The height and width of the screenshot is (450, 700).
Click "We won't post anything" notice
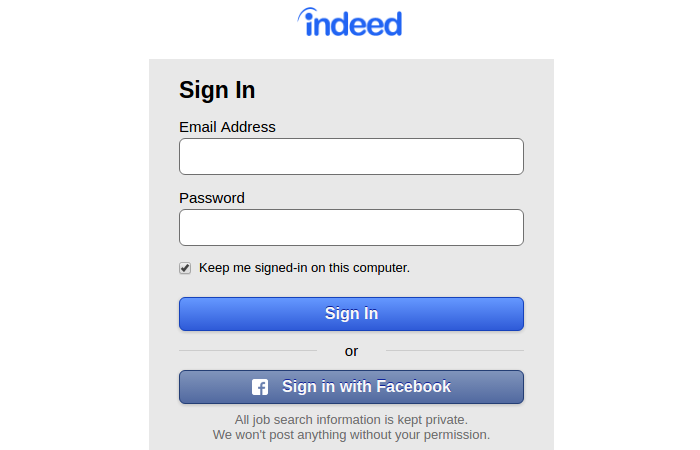(x=351, y=435)
